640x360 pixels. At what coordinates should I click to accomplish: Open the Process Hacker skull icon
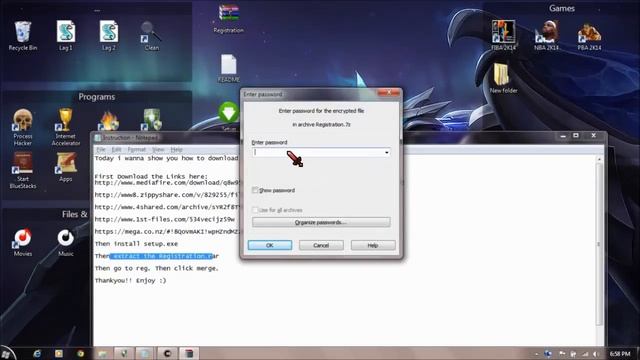click(x=23, y=127)
